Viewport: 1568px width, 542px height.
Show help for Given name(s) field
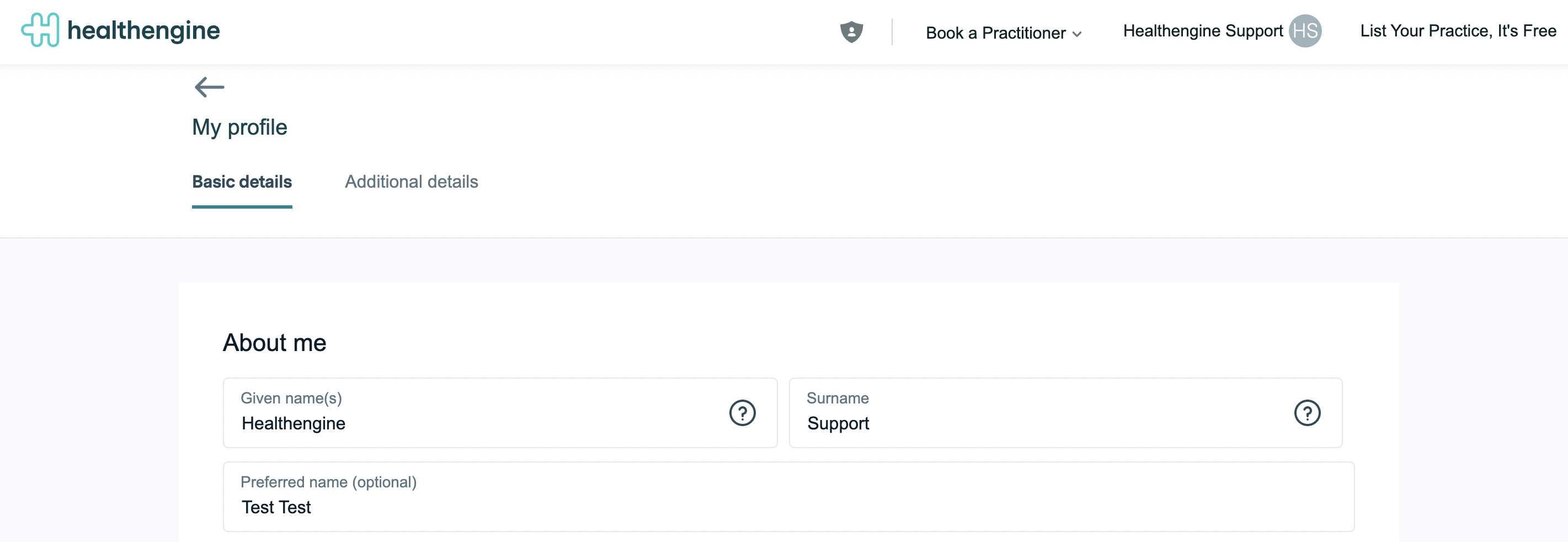tap(742, 413)
